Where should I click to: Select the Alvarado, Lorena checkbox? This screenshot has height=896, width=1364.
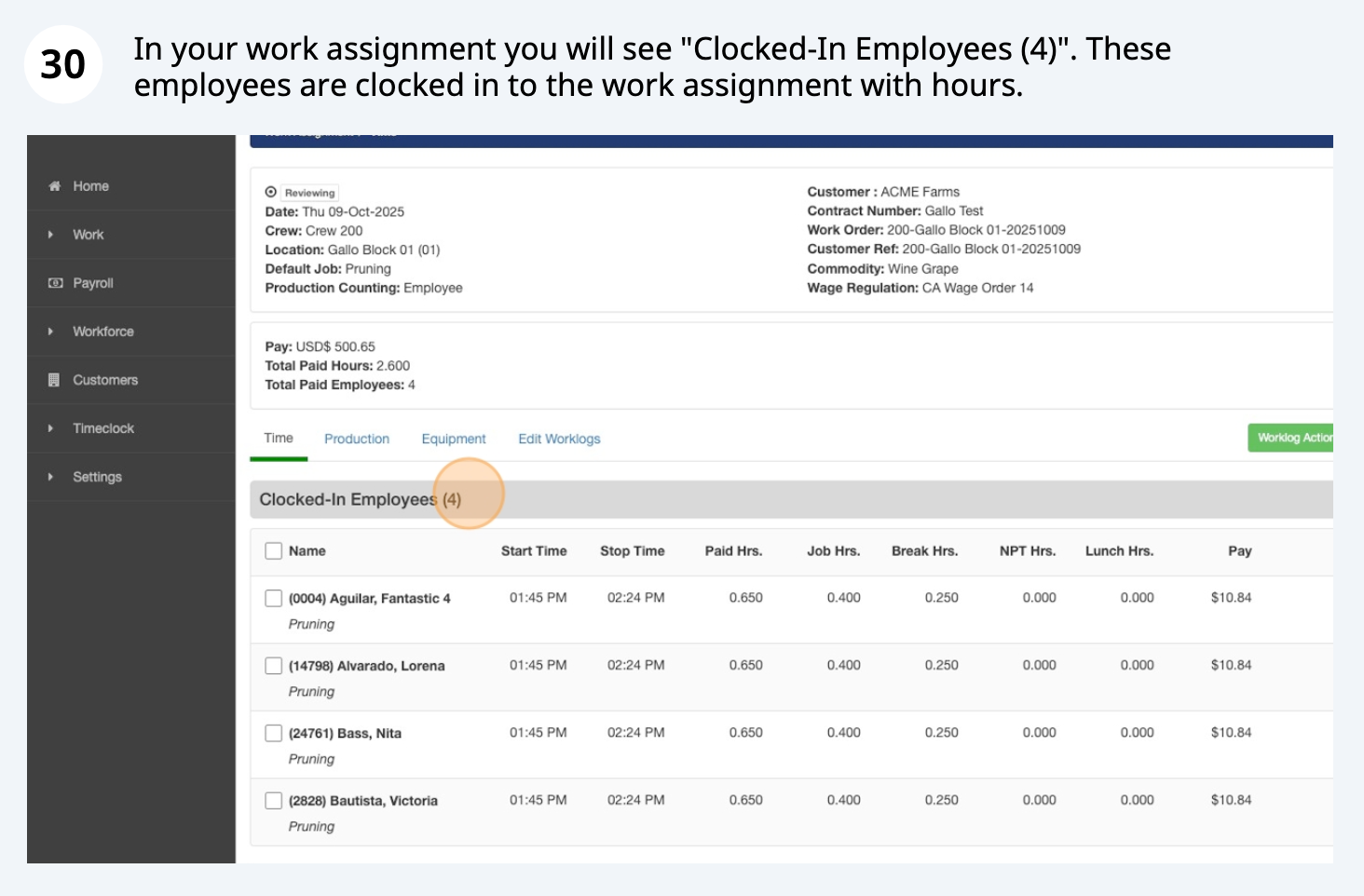(274, 666)
